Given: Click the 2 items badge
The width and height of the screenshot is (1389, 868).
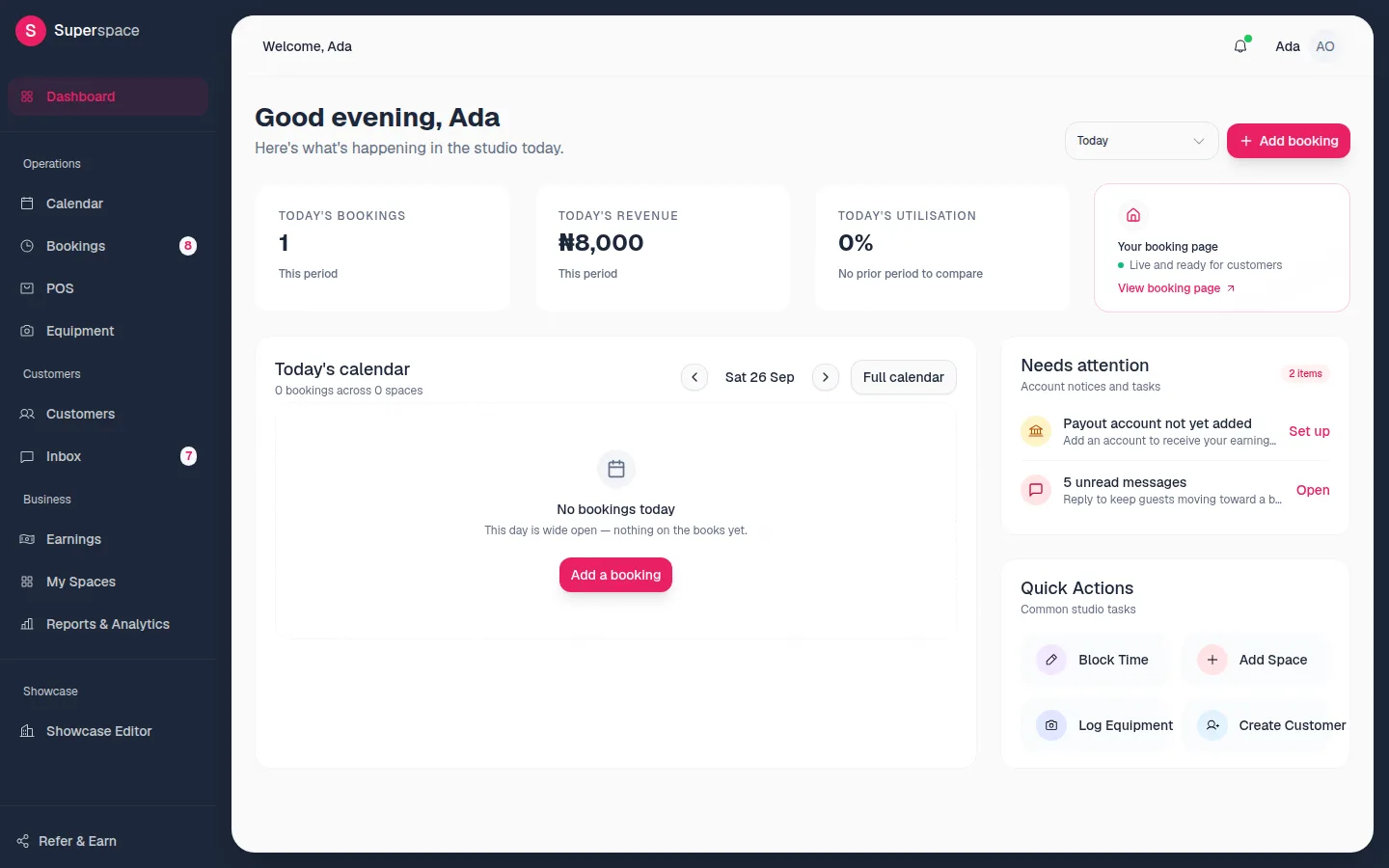Looking at the screenshot, I should pos(1305,373).
